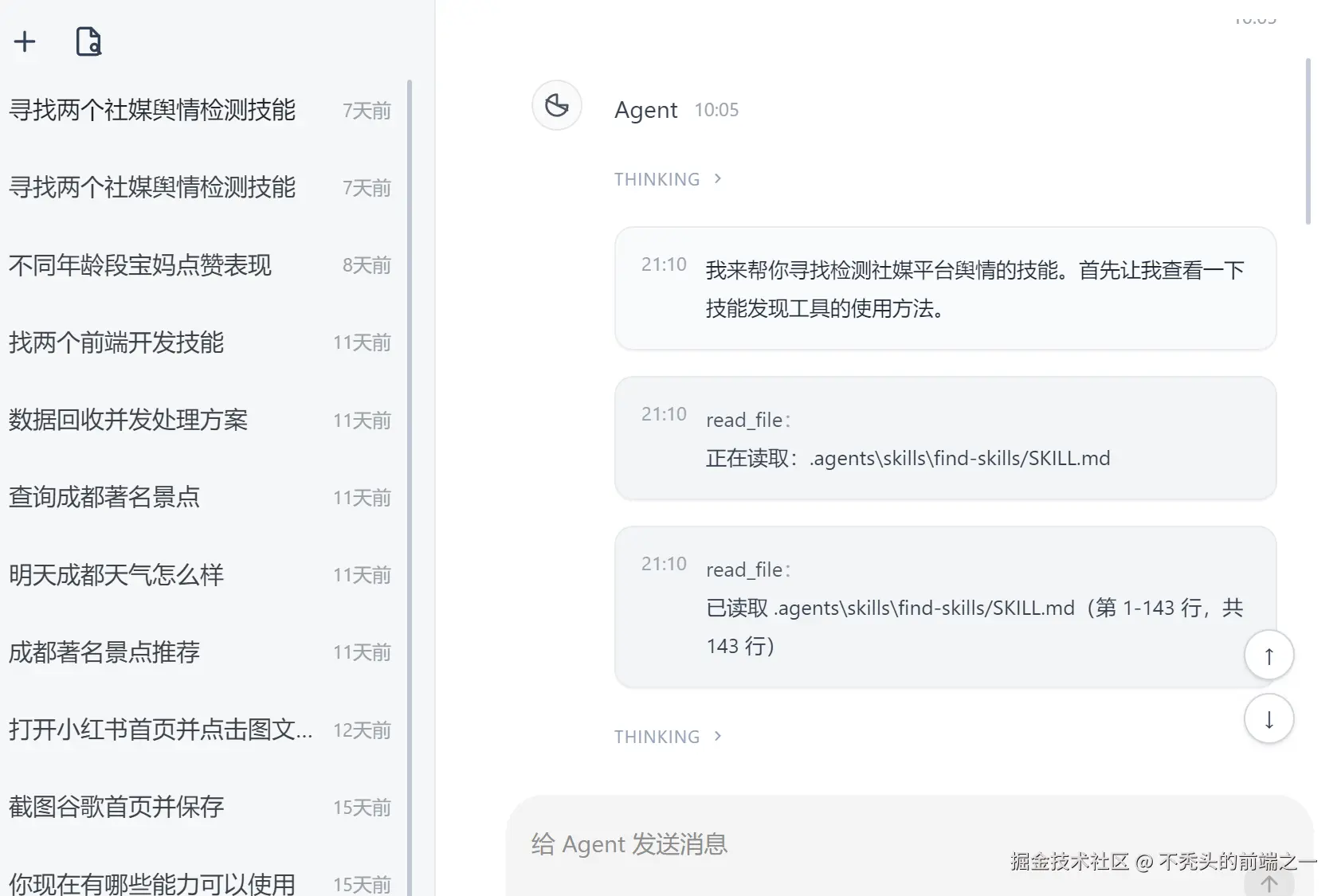Screen dimensions: 1341x896
Task: Open the file search icon in sidebar
Action: pos(88,41)
